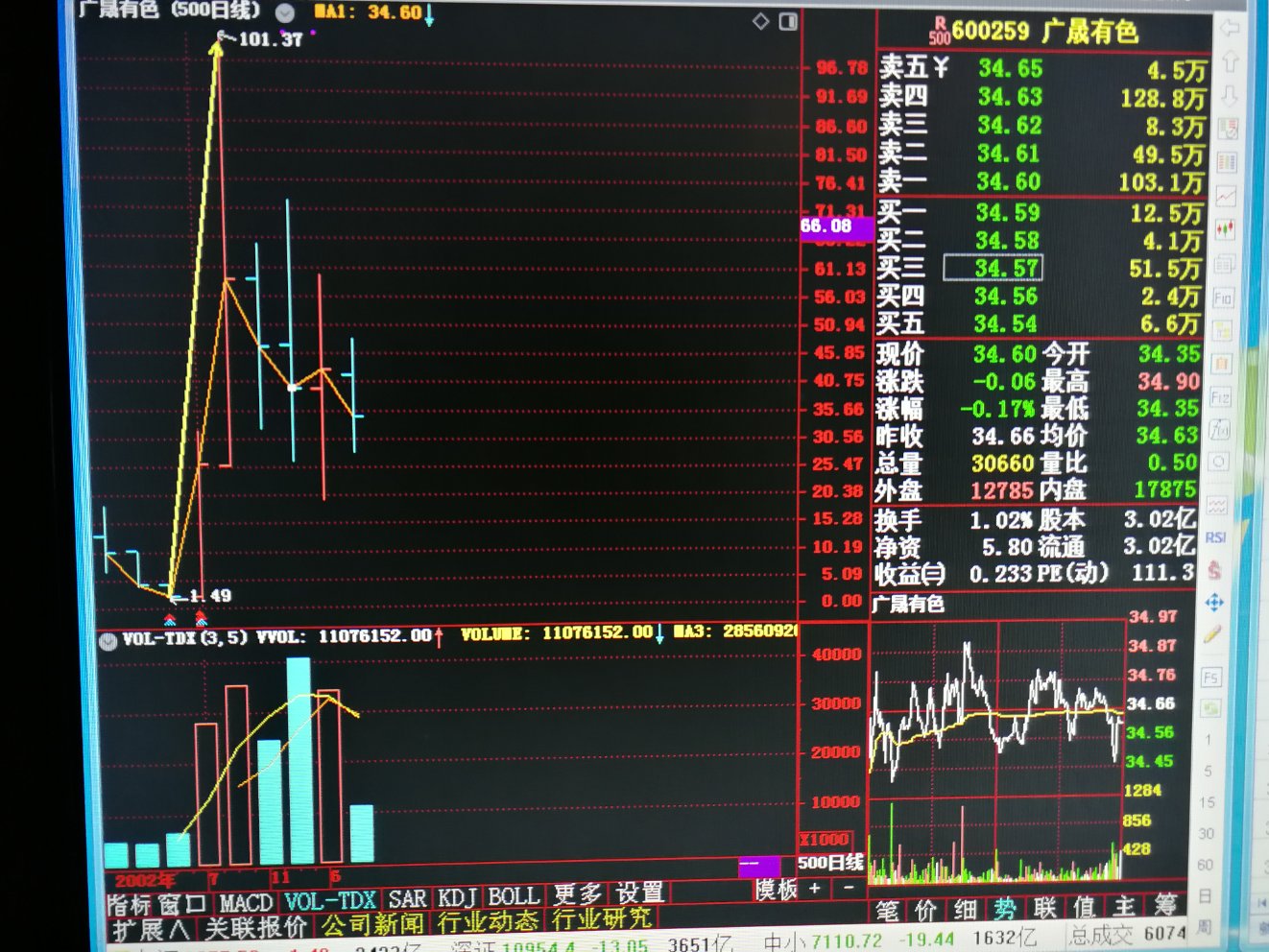The image size is (1269, 952).
Task: Select the 15 minute period in sidebar
Action: tap(1207, 802)
